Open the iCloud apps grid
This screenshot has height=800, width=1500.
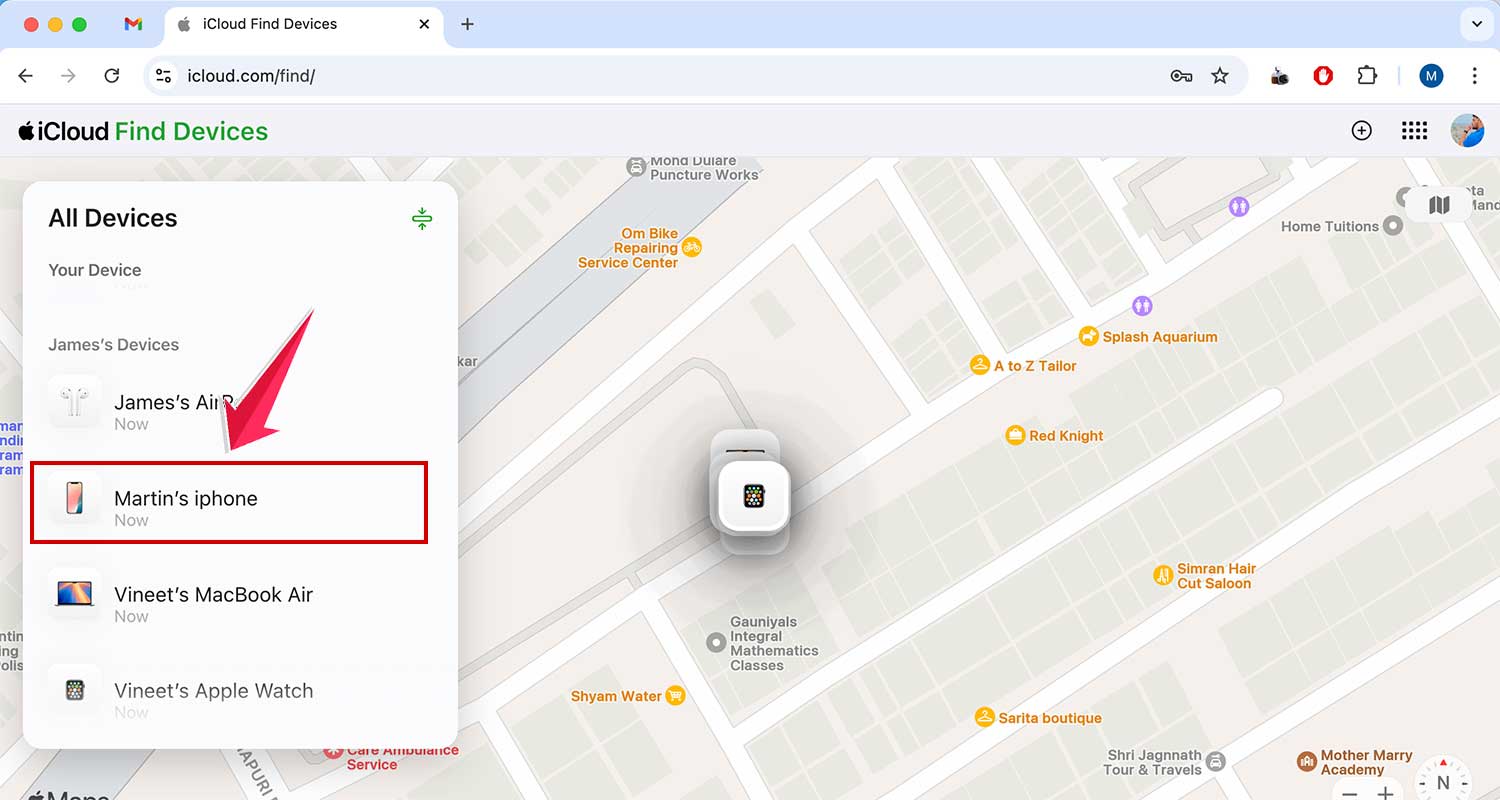coord(1414,130)
